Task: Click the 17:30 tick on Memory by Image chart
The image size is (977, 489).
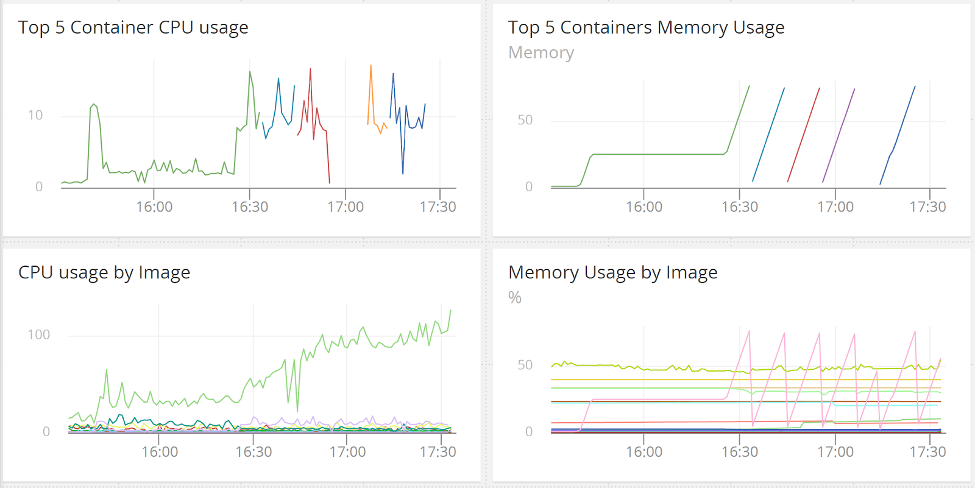Action: [928, 452]
